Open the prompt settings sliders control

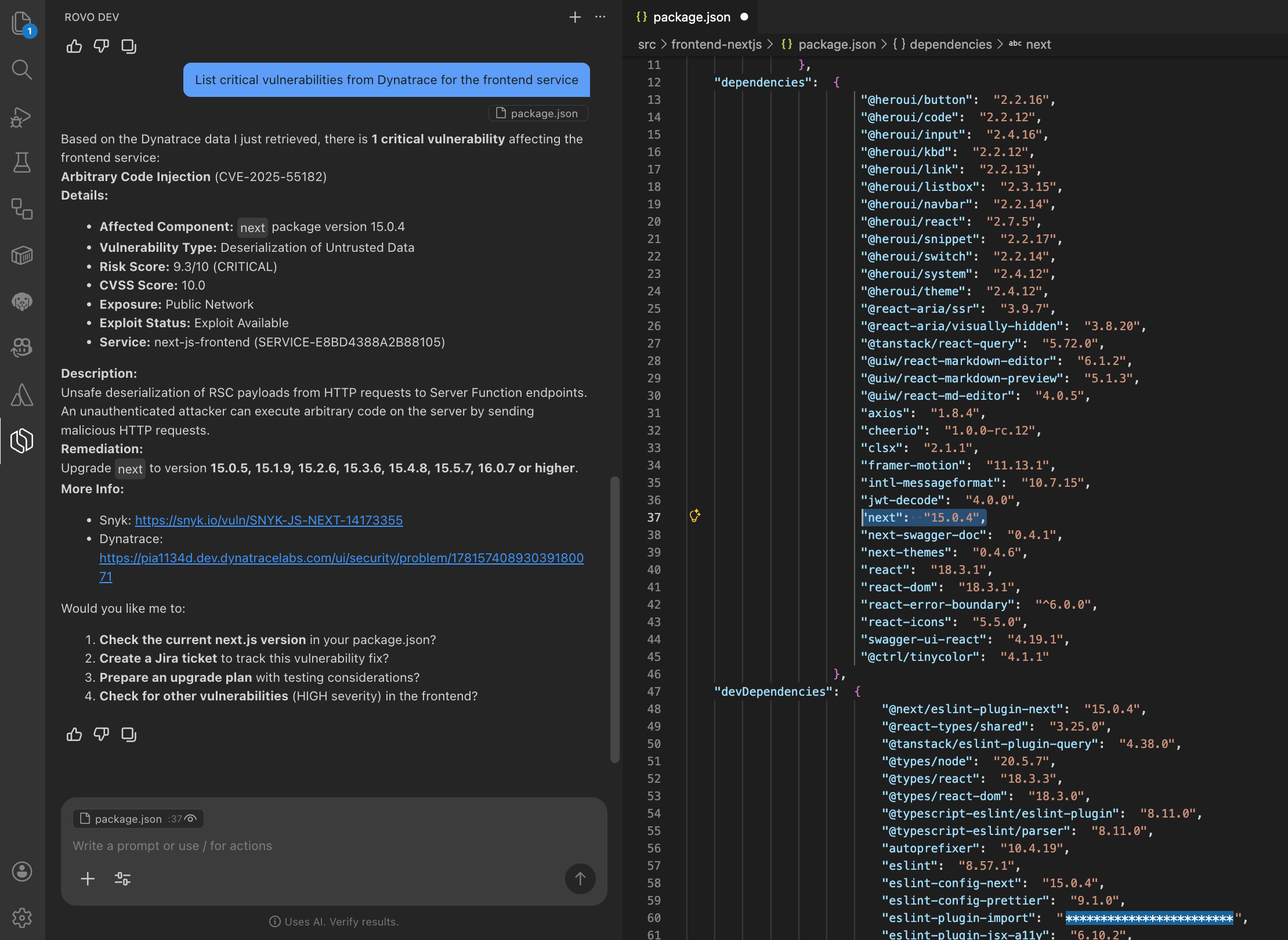coord(122,878)
